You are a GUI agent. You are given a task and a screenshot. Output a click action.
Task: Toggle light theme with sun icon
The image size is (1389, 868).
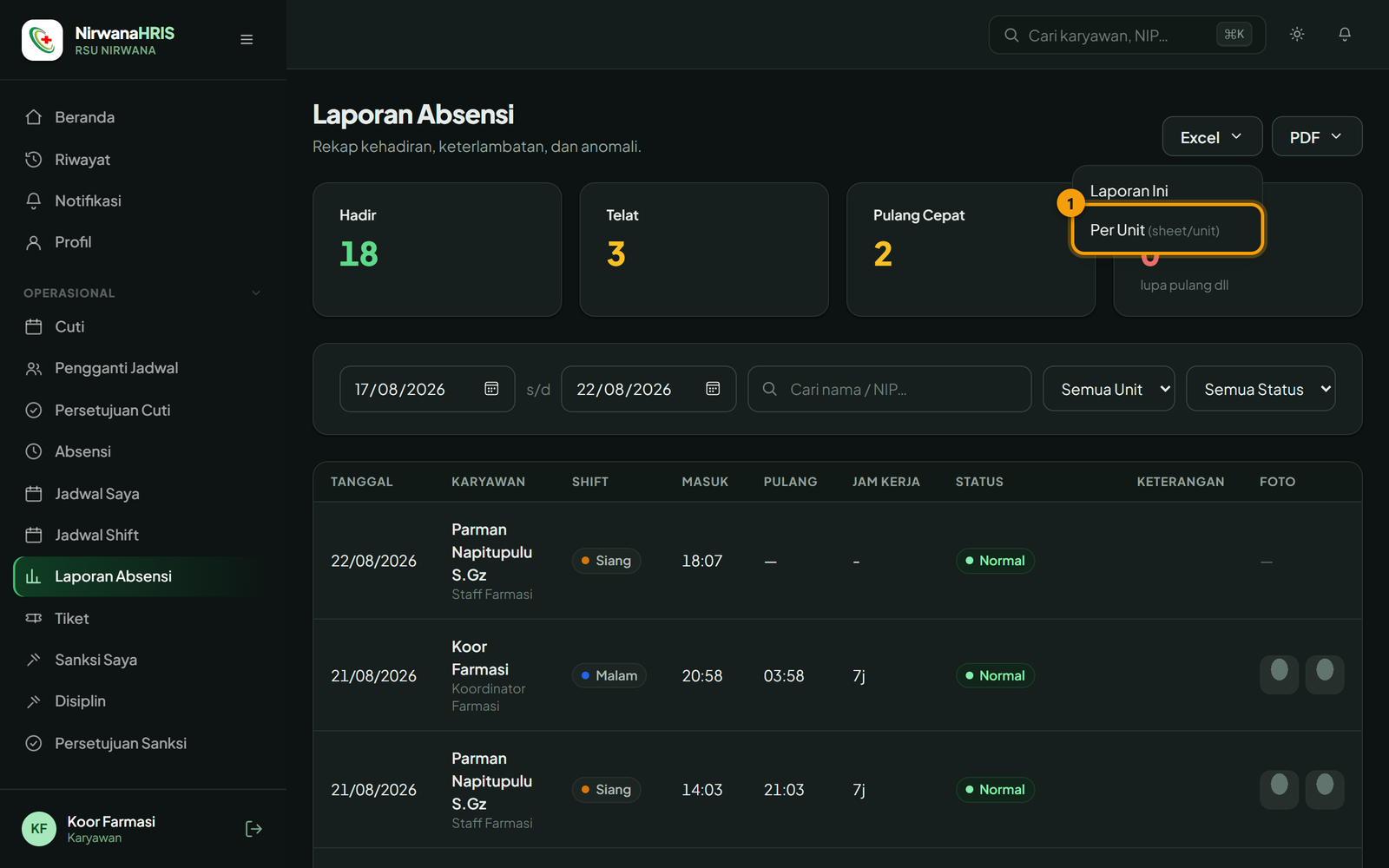pyautogui.click(x=1297, y=35)
